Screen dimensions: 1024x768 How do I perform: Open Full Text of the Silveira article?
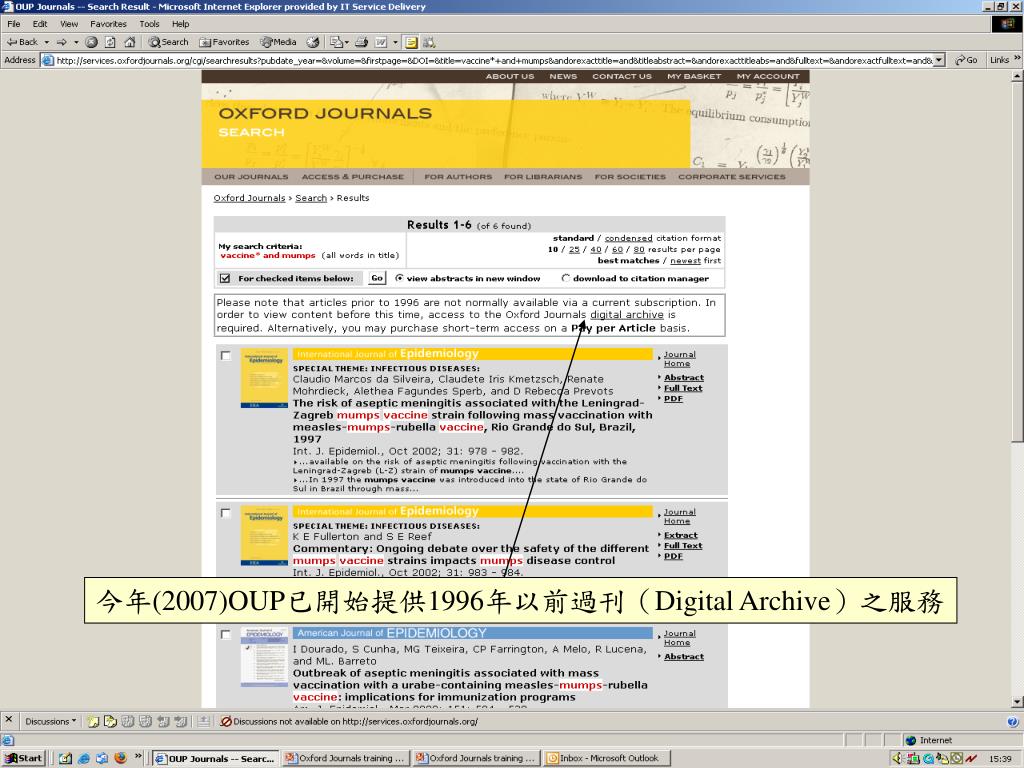tap(682, 388)
